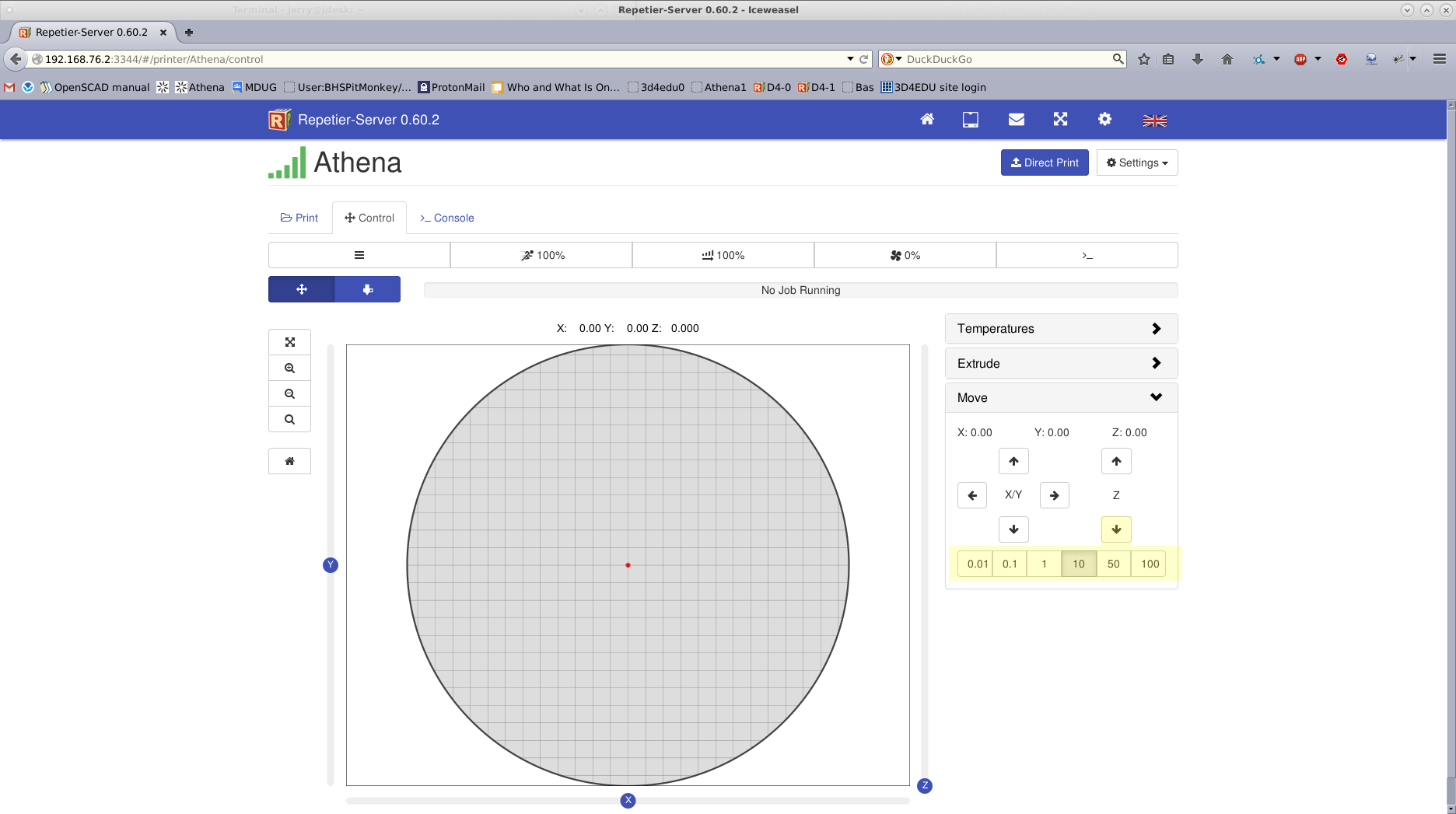Open the Settings dropdown
Image resolution: width=1456 pixels, height=814 pixels.
(x=1137, y=162)
